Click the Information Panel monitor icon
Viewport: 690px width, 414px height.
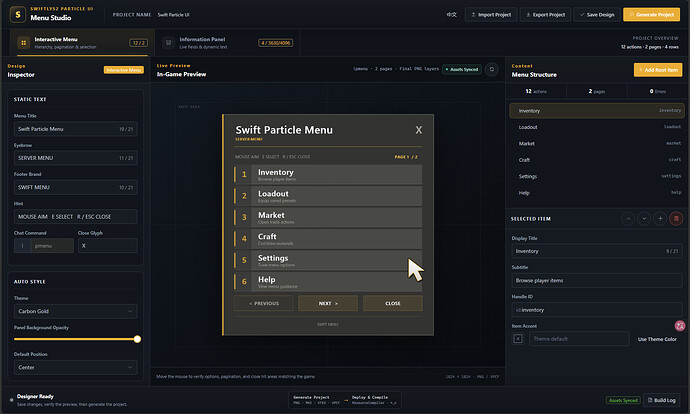[168, 43]
